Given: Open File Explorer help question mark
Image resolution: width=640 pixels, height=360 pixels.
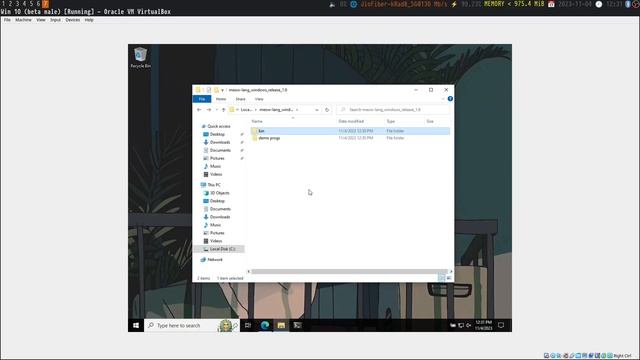Looking at the screenshot, I should tap(450, 99).
